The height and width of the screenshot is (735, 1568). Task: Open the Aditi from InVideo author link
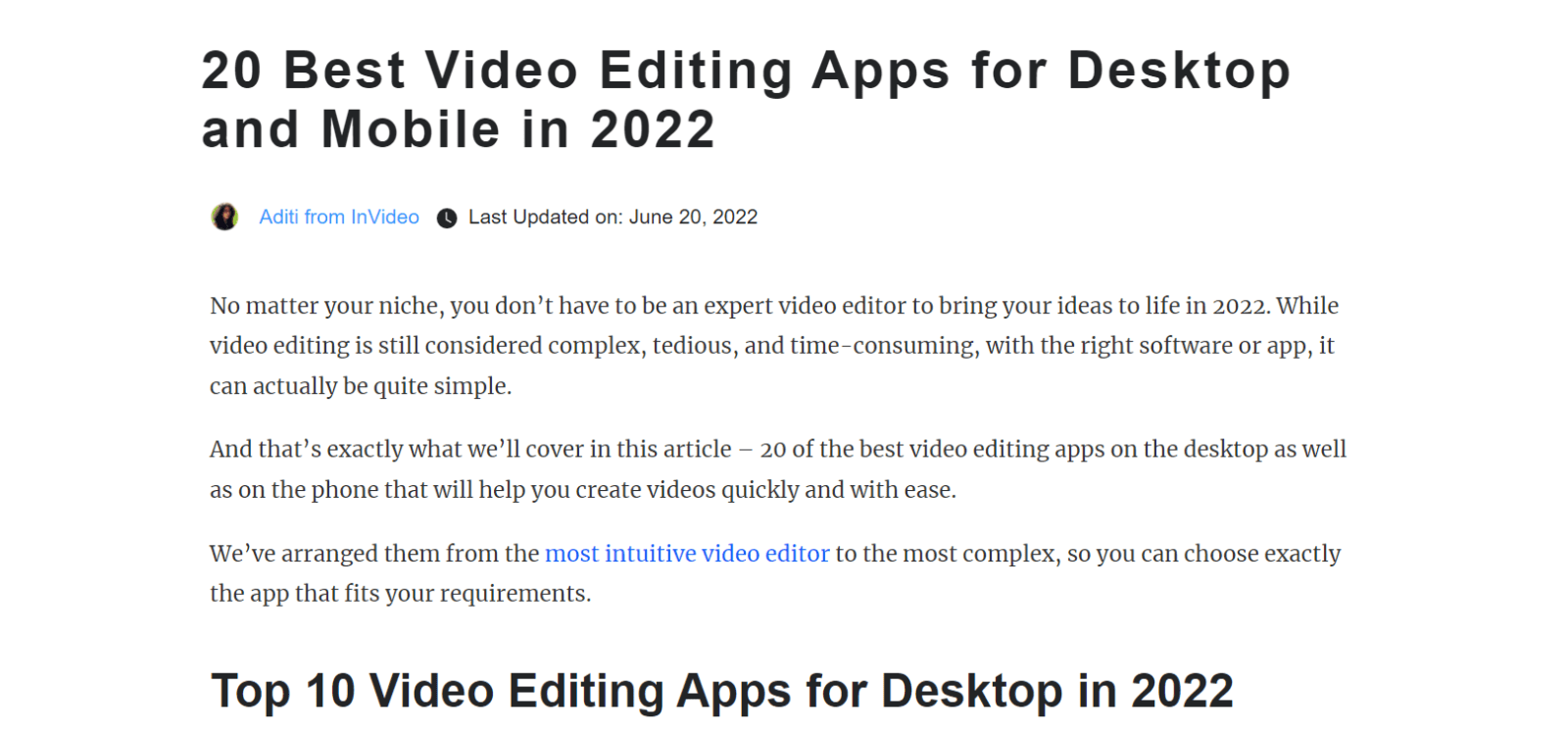click(x=338, y=217)
